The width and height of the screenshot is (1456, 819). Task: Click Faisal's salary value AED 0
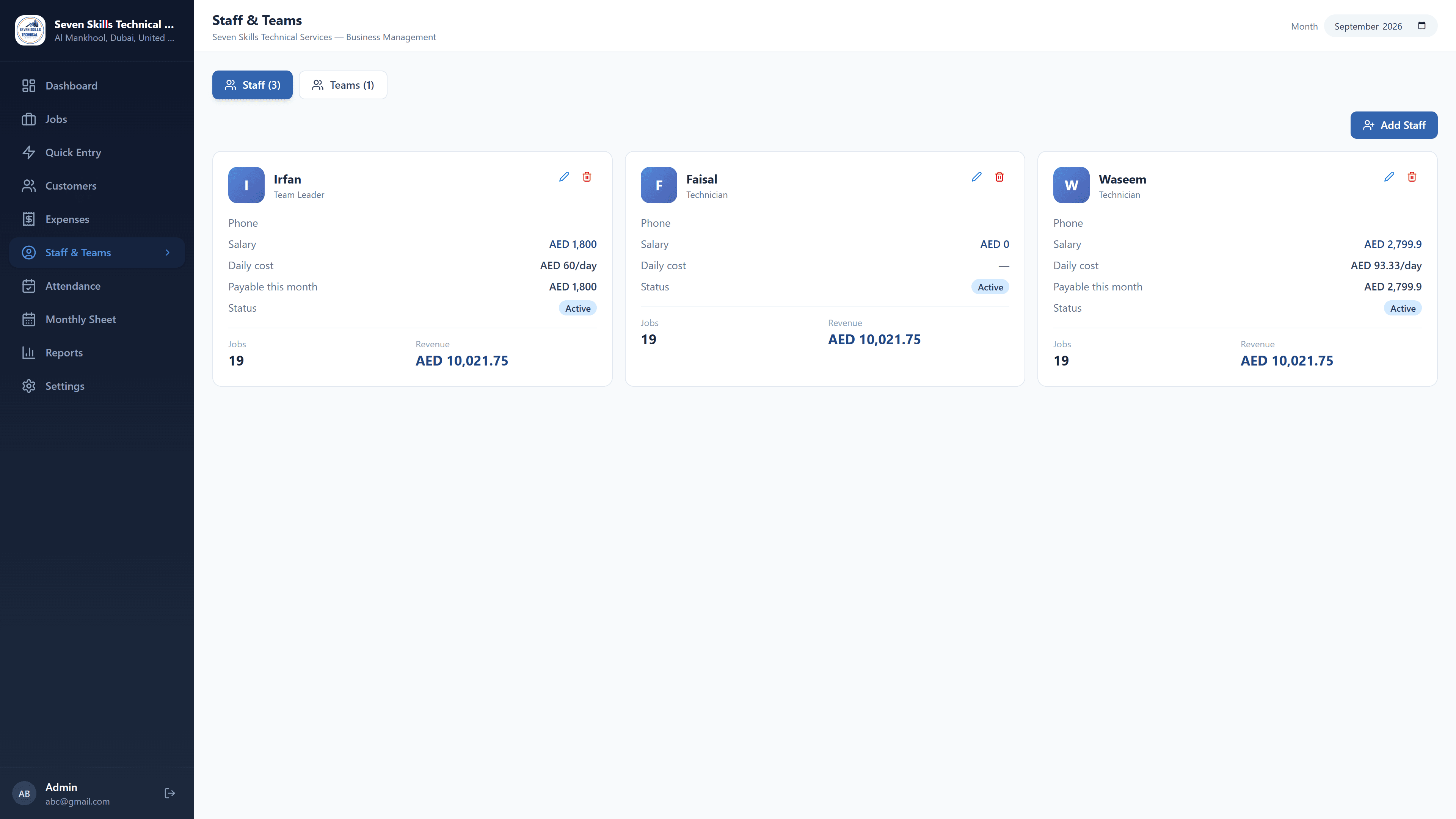tap(994, 244)
